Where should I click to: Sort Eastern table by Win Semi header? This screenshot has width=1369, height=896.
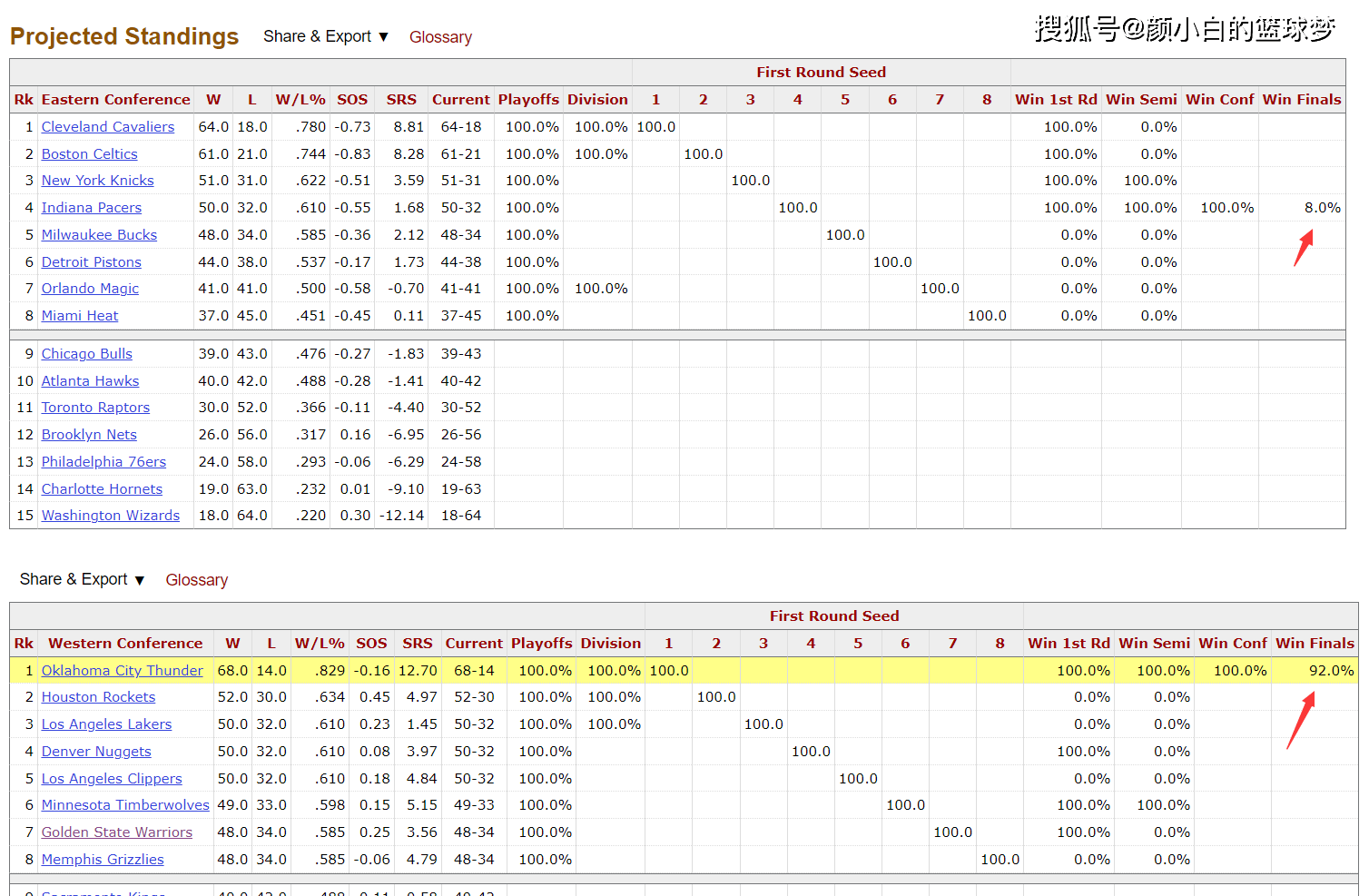tap(1141, 100)
